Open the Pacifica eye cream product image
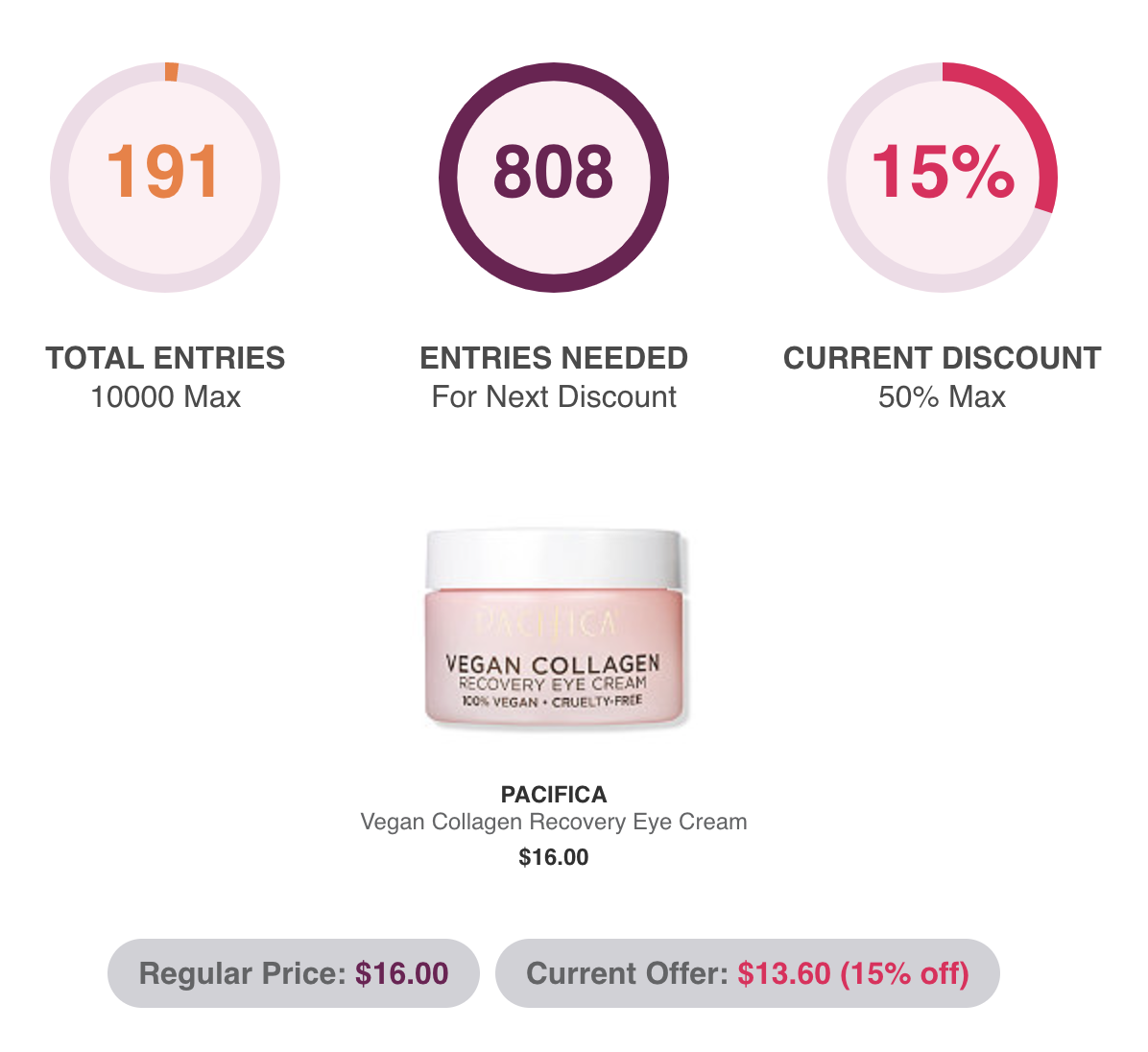This screenshot has height=1052, width=1148. click(554, 628)
